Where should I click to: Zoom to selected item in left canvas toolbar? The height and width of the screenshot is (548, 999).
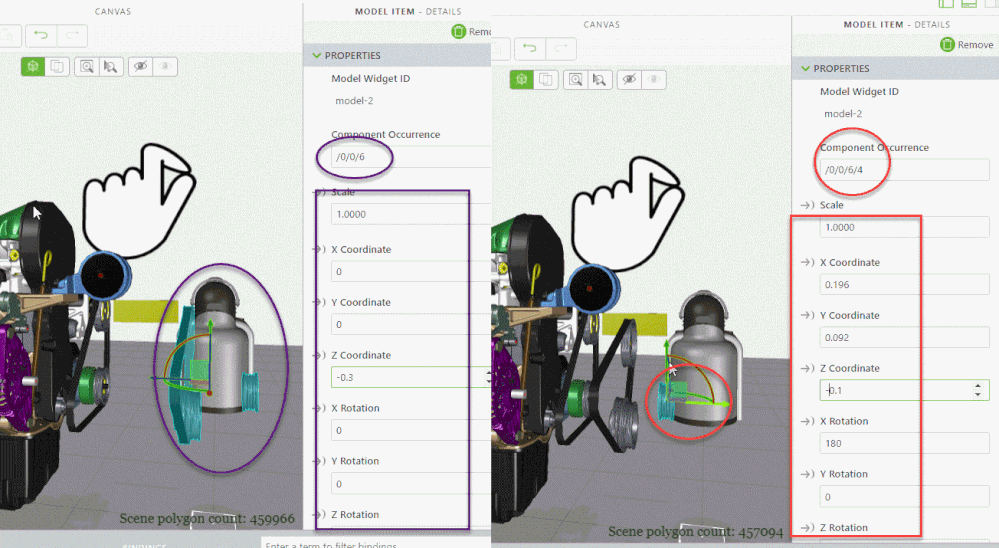(x=111, y=66)
